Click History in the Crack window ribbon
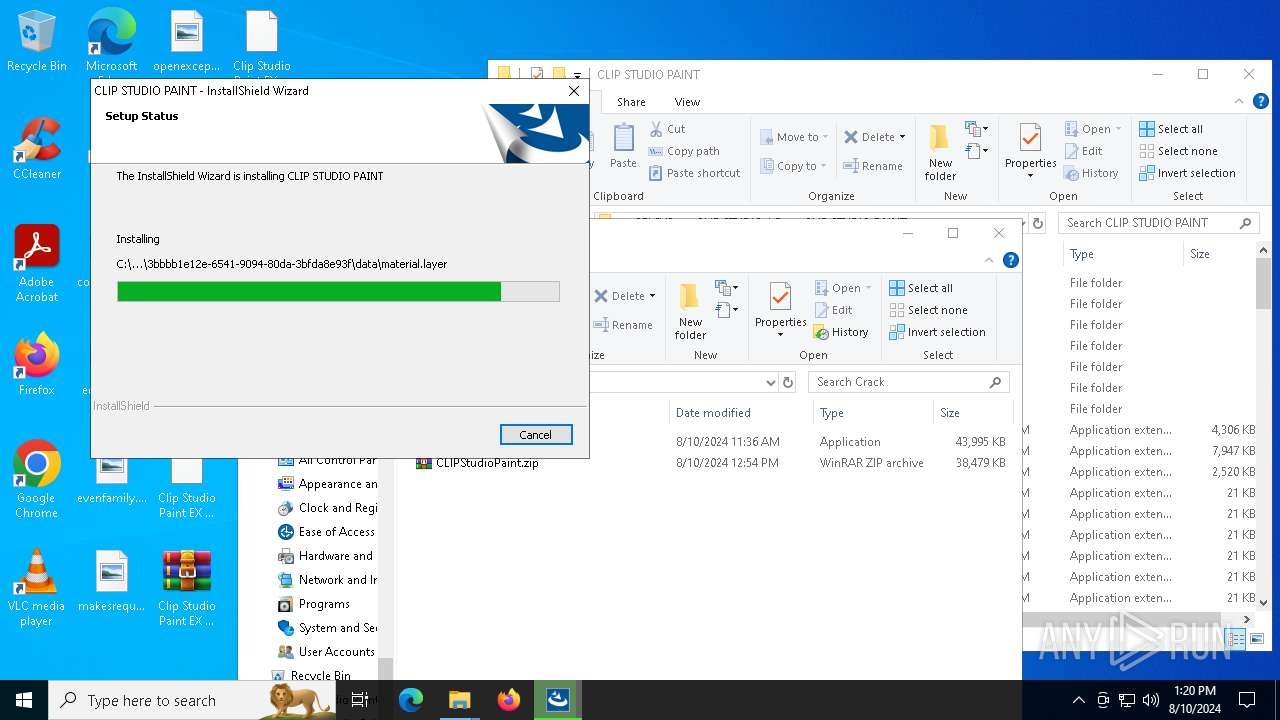This screenshot has width=1280, height=720. [x=841, y=332]
